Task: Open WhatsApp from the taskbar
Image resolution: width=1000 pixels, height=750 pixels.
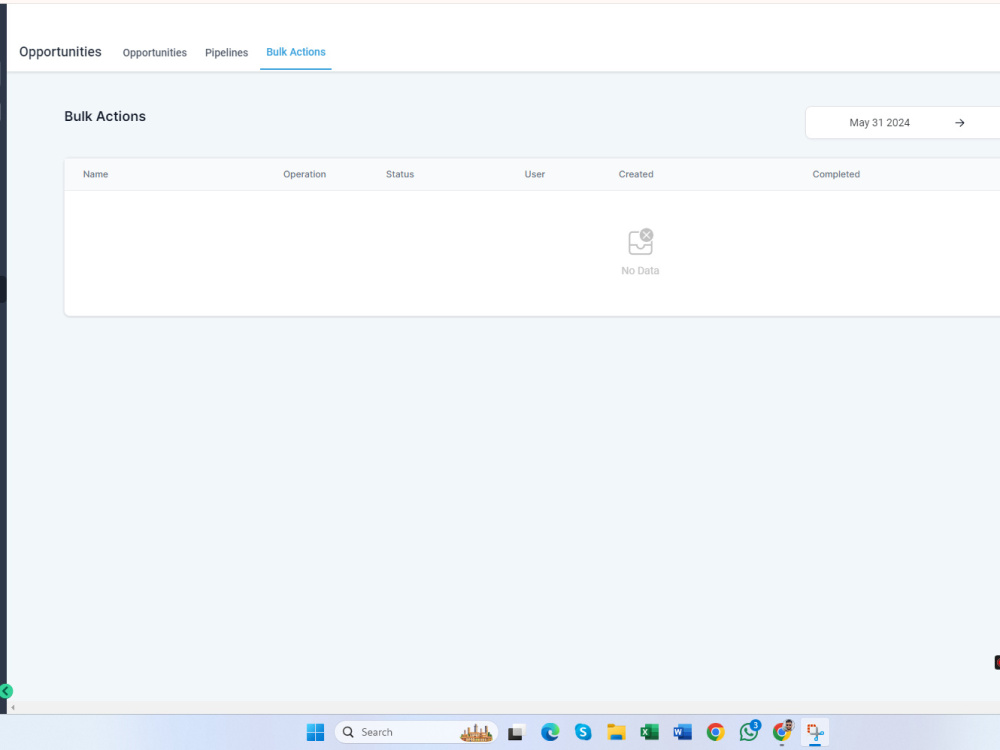Action: pyautogui.click(x=749, y=732)
